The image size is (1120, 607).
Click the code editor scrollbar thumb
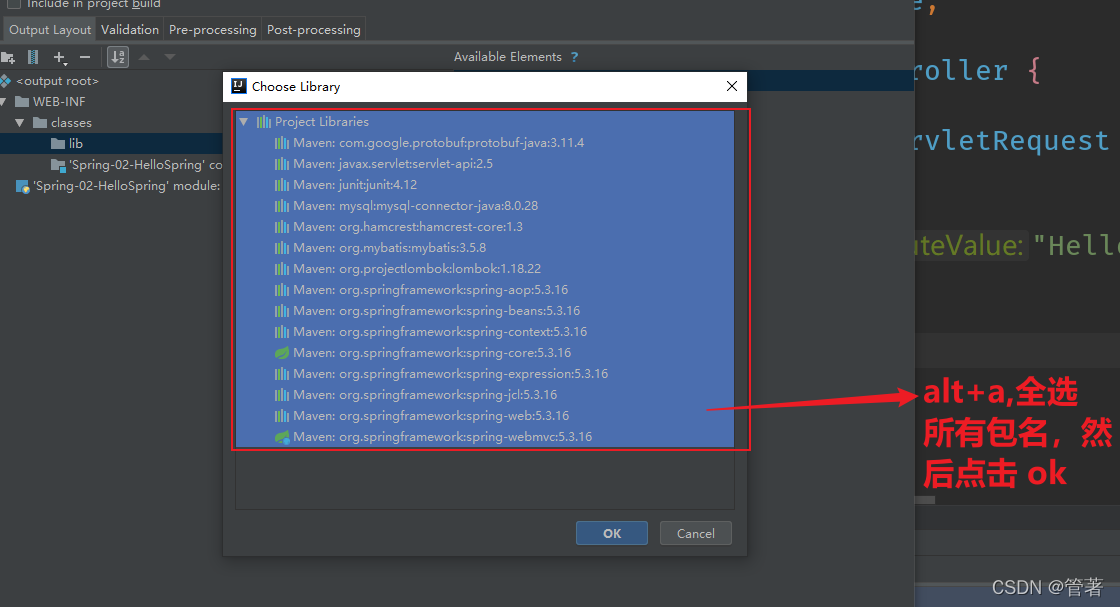pyautogui.click(x=925, y=500)
